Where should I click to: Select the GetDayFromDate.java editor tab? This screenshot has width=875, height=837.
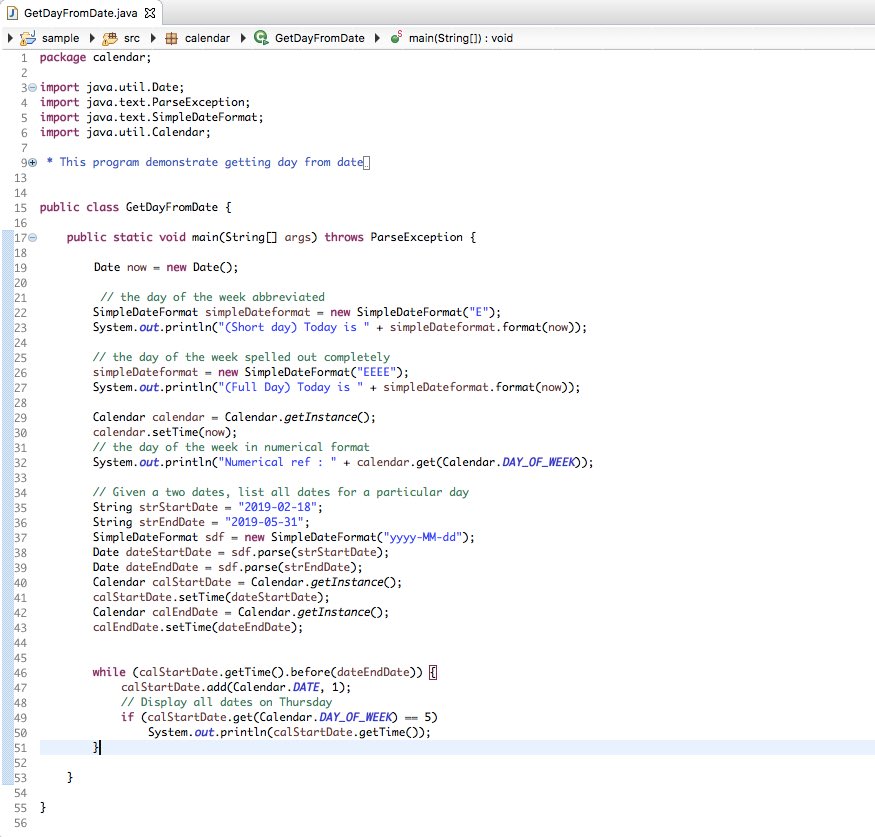81,13
